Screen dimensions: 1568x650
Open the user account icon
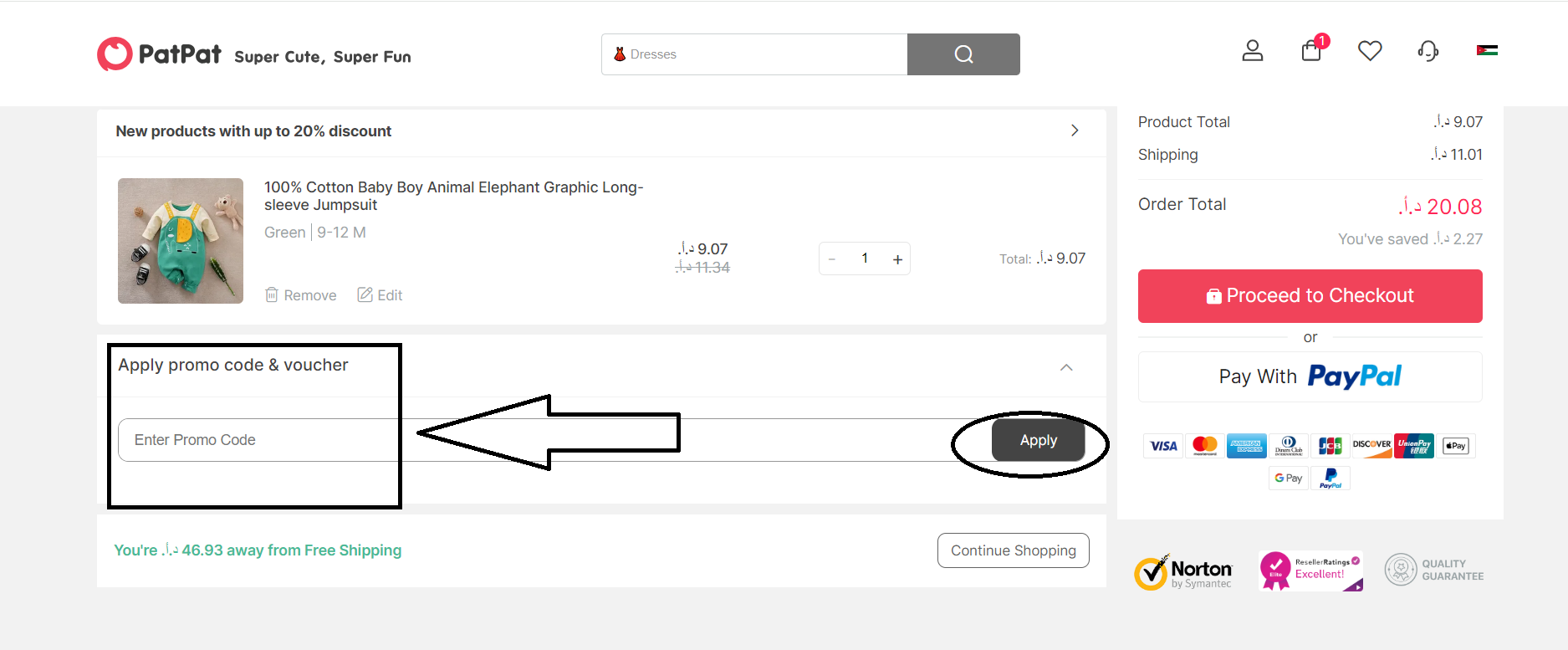tap(1252, 51)
